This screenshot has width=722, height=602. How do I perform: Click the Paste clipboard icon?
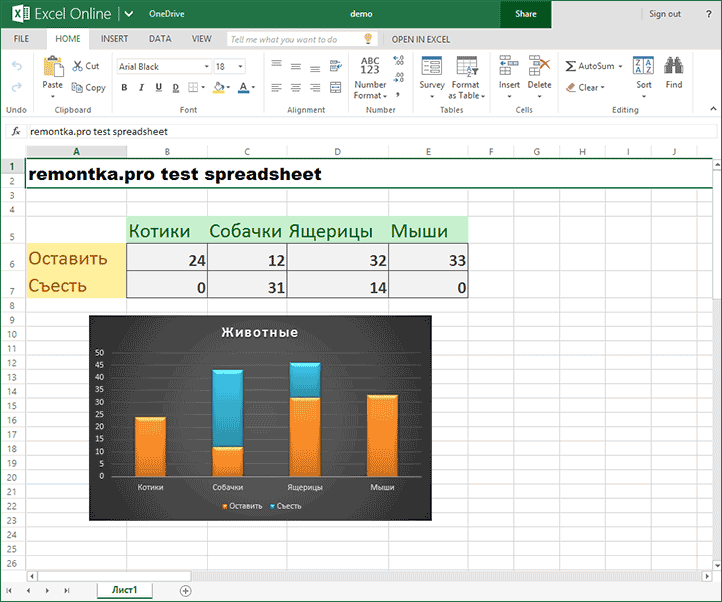click(53, 66)
